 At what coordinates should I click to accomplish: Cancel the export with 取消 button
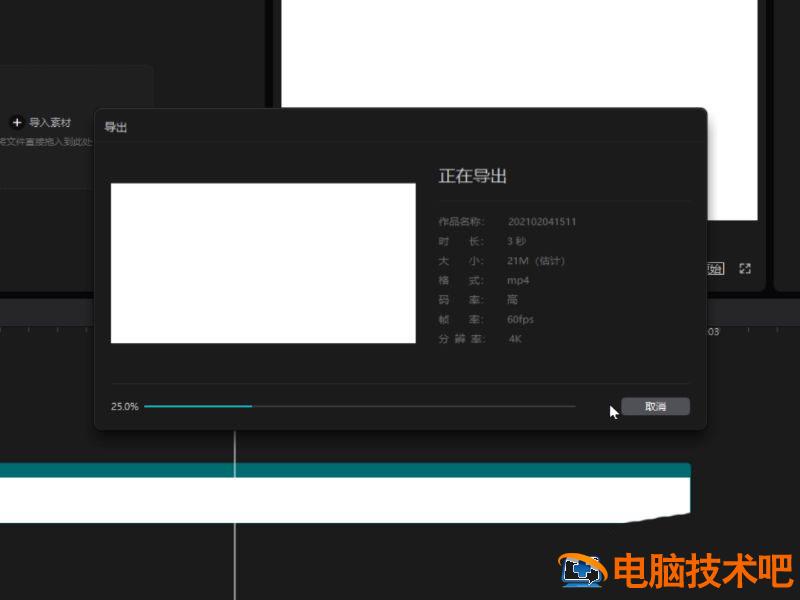pyautogui.click(x=655, y=405)
